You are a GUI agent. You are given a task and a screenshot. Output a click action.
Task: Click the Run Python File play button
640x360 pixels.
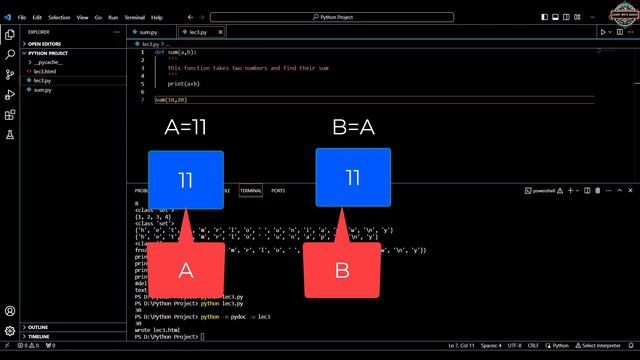point(602,32)
